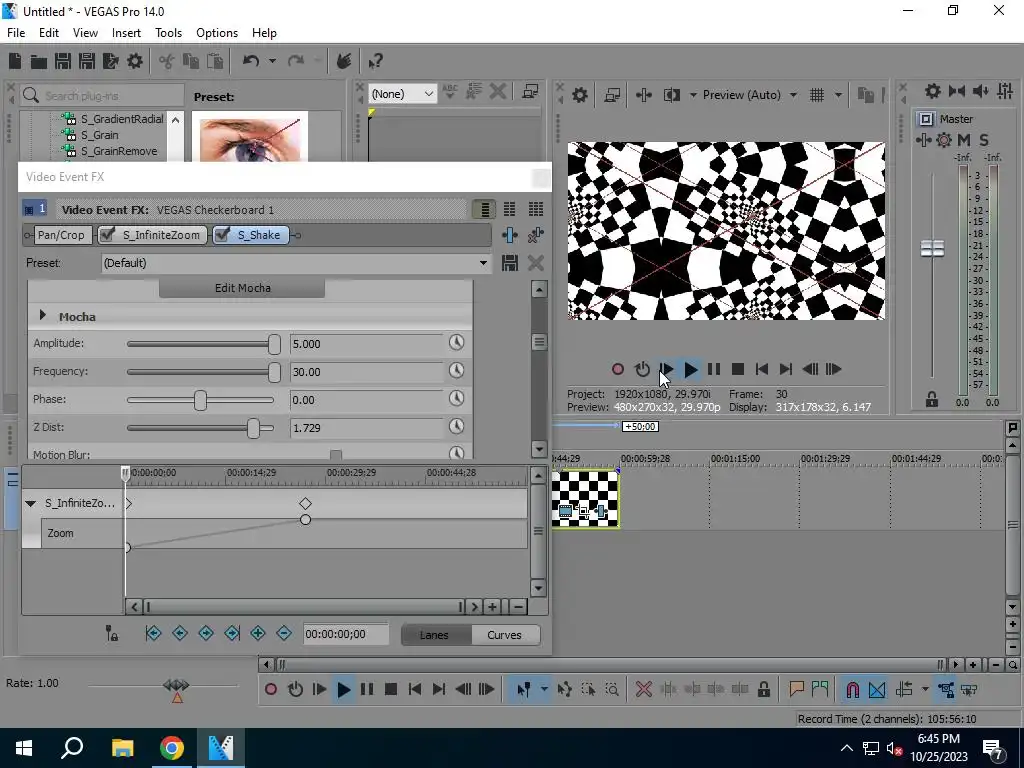The height and width of the screenshot is (768, 1024).
Task: Remove selected plug-in from chain icon
Action: tap(536, 235)
